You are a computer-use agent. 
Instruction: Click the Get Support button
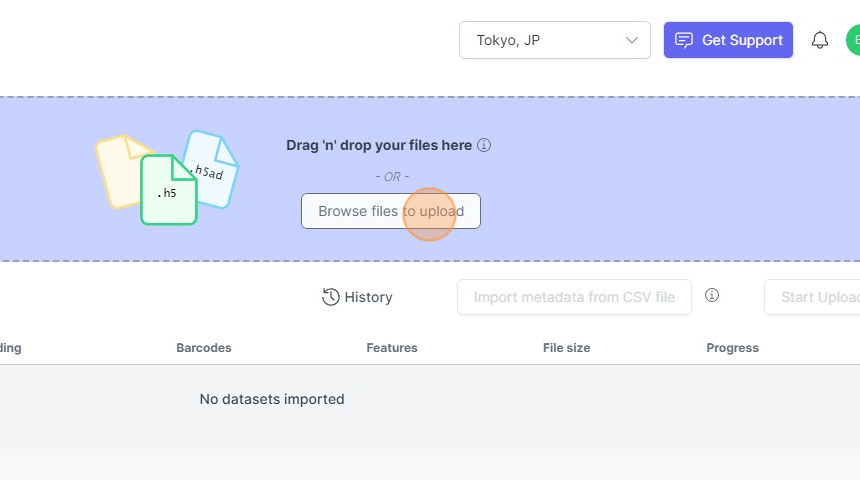pos(728,40)
